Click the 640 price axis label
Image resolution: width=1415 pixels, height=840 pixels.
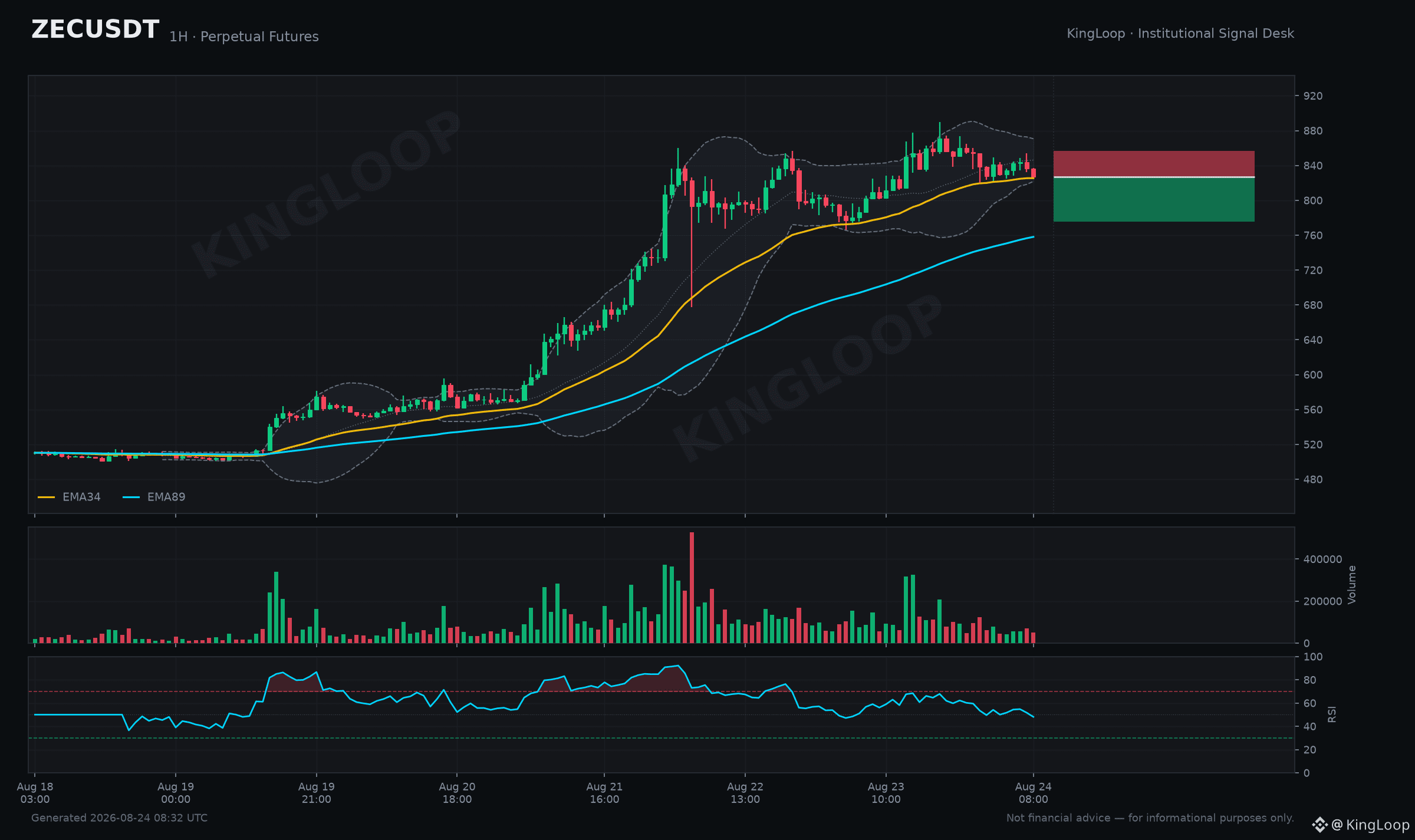[1313, 340]
